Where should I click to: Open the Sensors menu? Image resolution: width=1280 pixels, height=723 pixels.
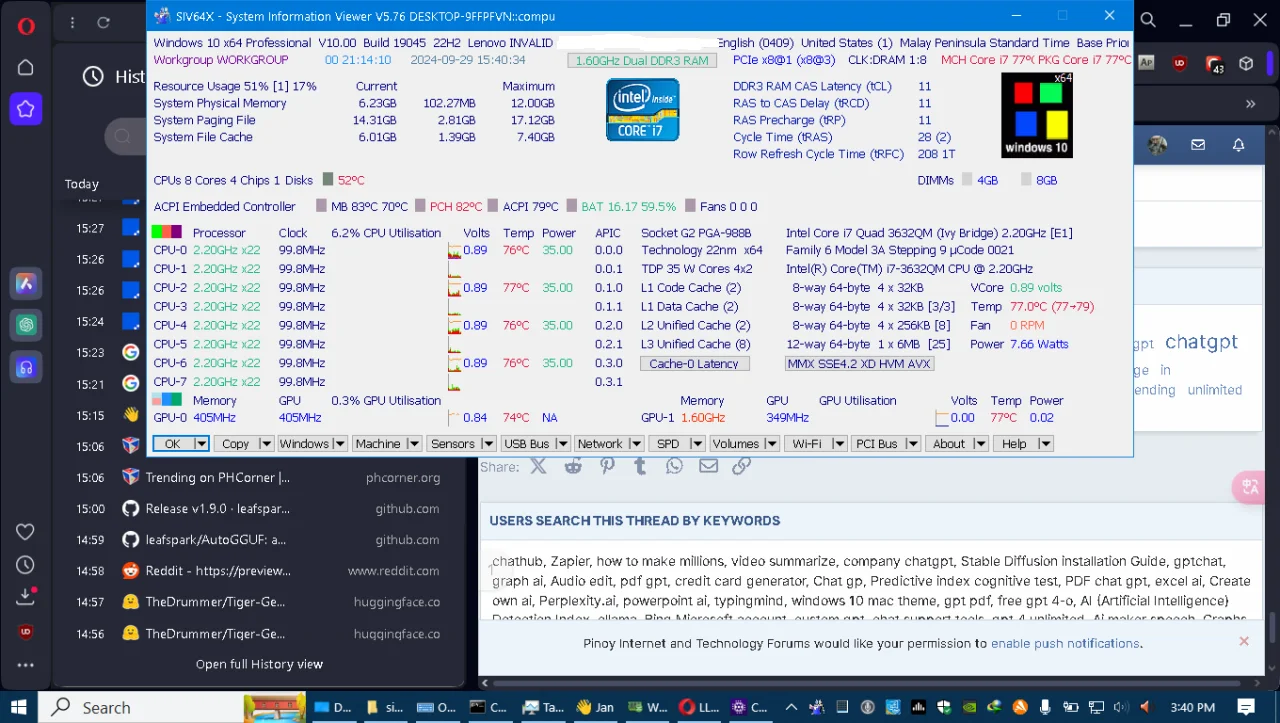pos(453,444)
